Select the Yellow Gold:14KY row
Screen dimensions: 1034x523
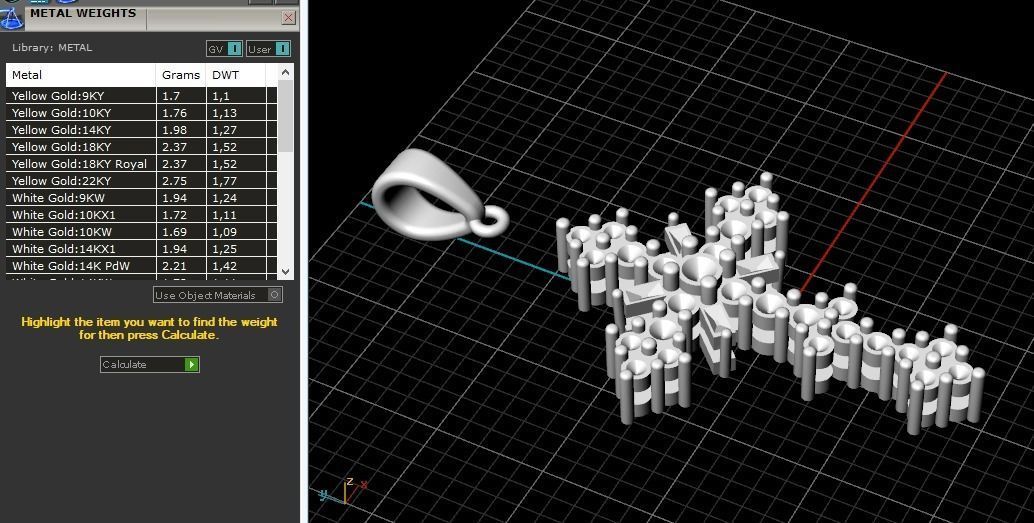tap(142, 130)
